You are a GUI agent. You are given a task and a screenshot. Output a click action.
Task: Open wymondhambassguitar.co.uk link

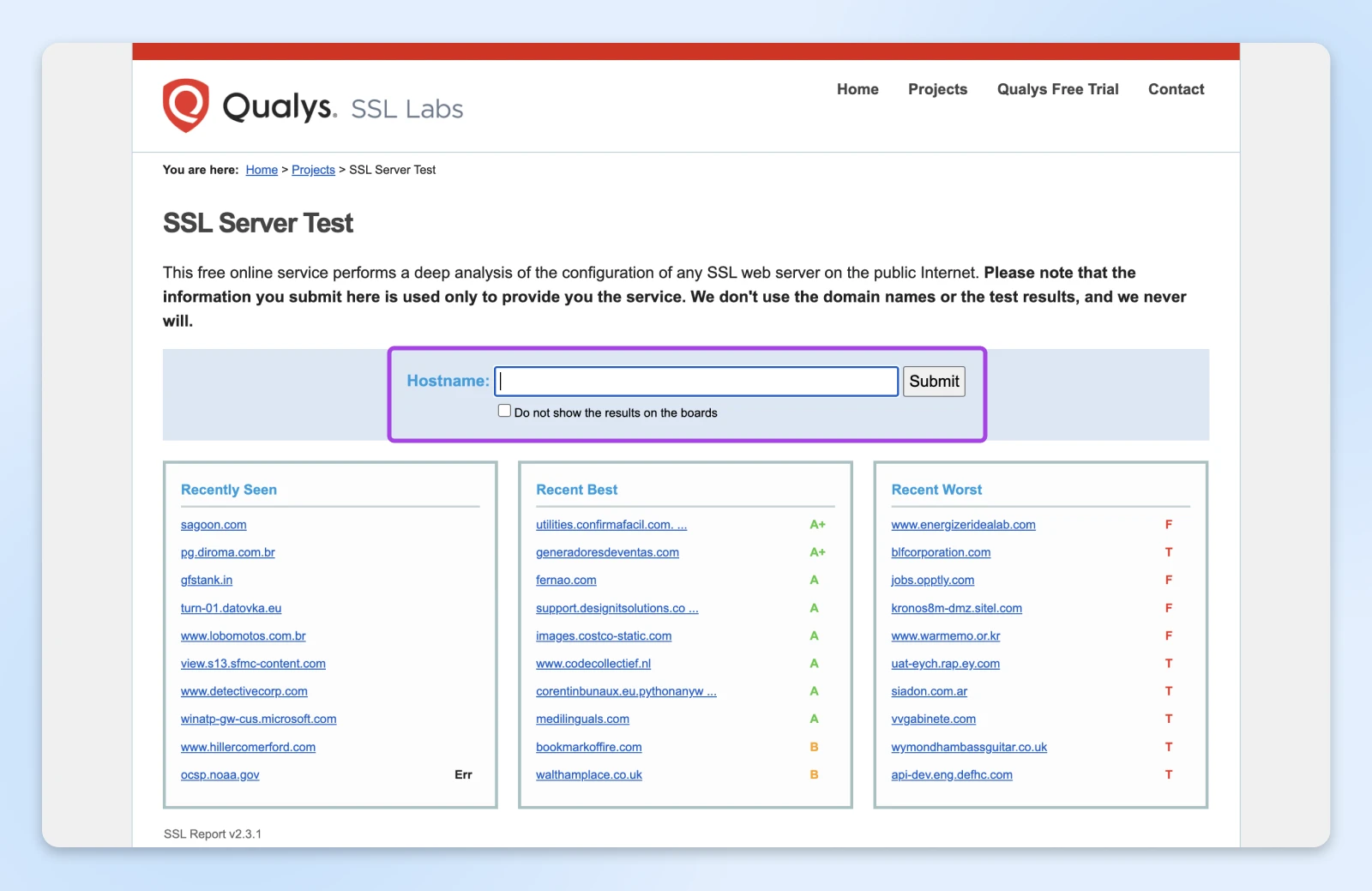[x=969, y=747]
